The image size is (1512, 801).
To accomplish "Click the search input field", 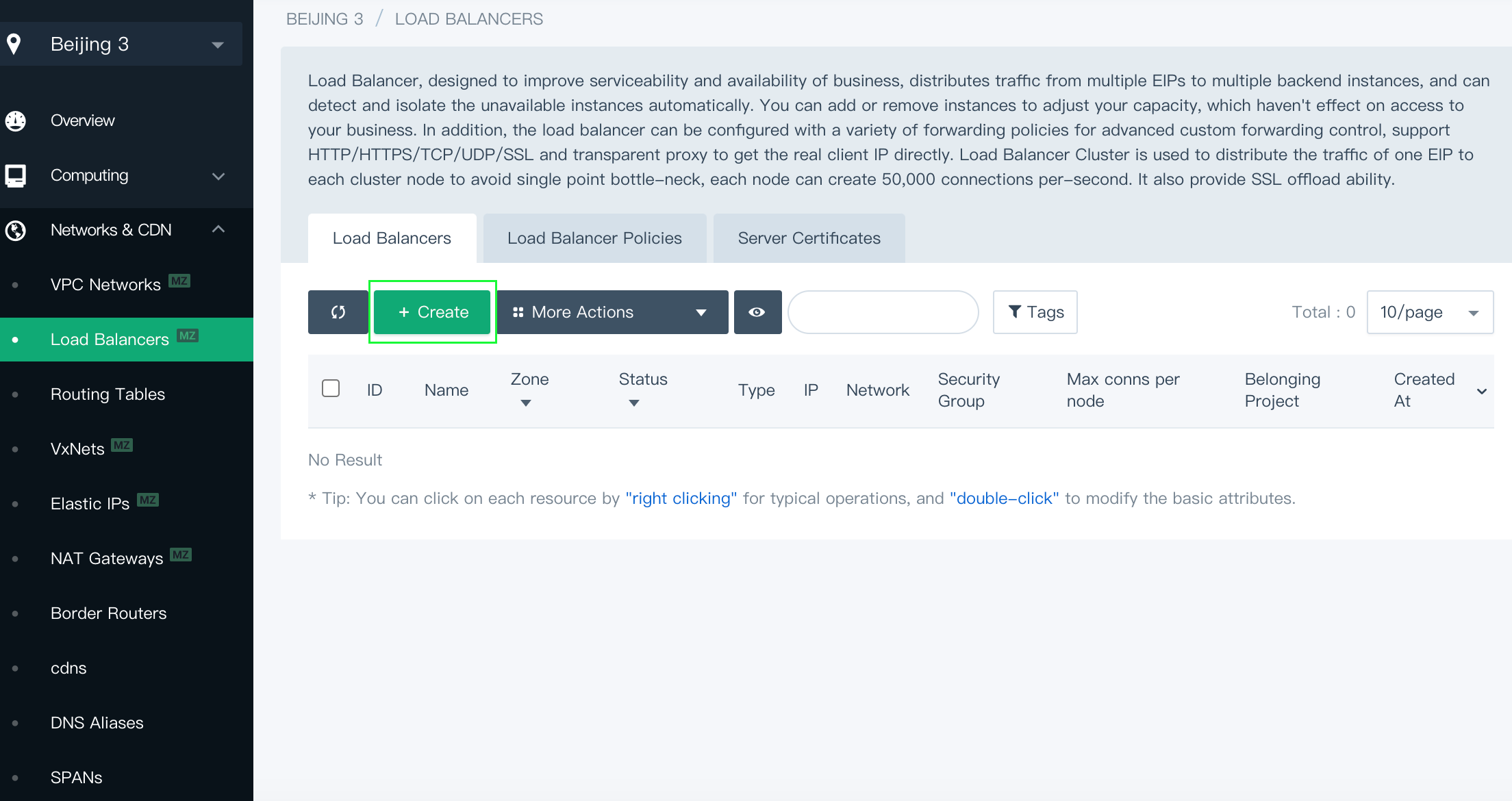I will click(x=883, y=312).
